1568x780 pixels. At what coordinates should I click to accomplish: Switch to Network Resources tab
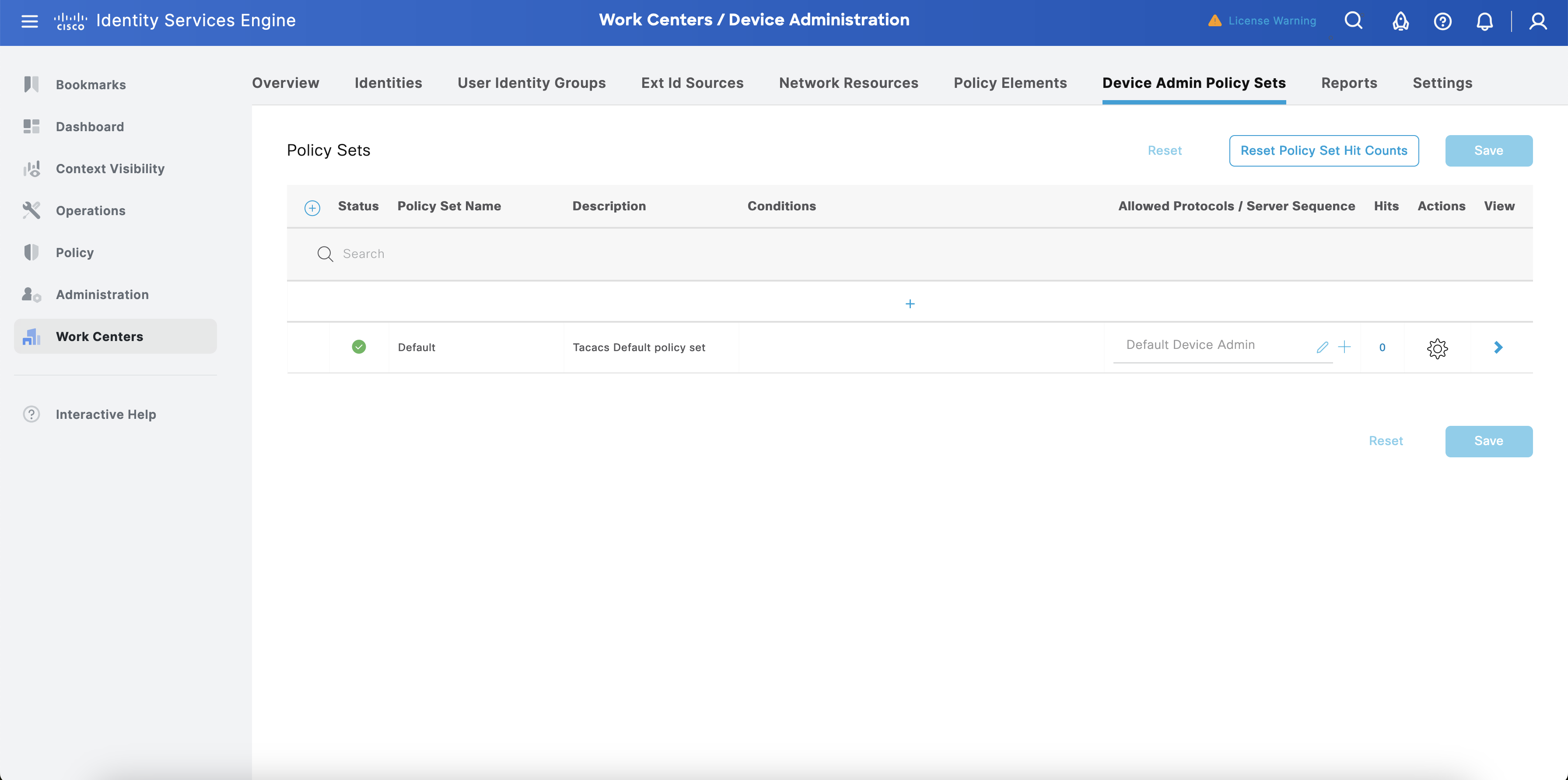pyautogui.click(x=848, y=83)
